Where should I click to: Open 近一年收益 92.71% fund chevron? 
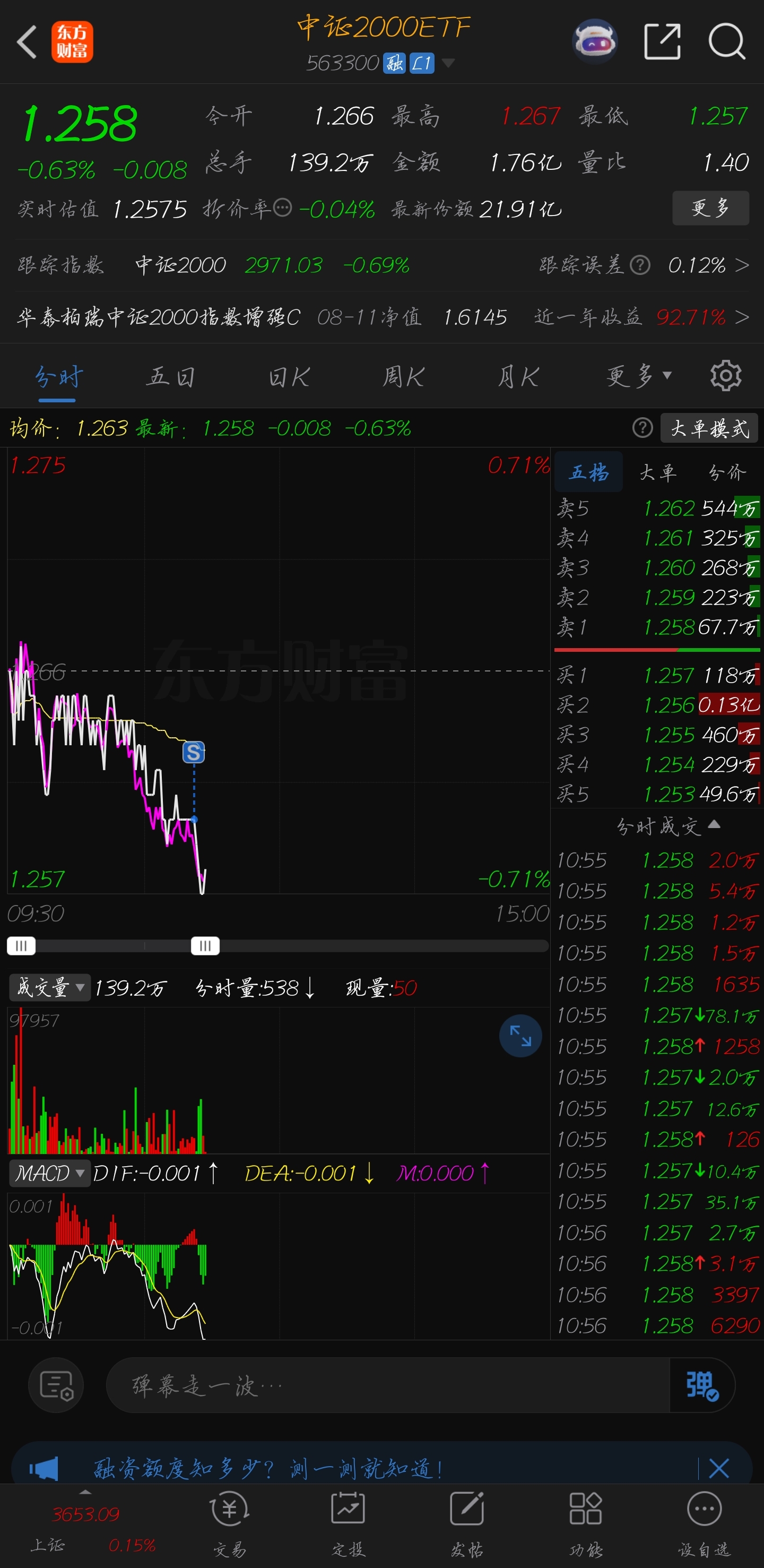[x=742, y=316]
